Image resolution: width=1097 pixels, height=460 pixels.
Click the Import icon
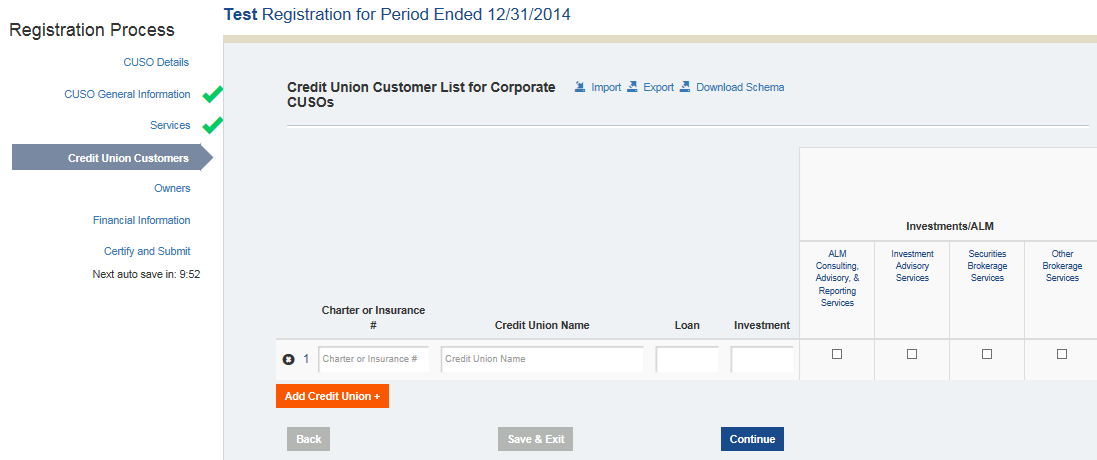coord(580,87)
